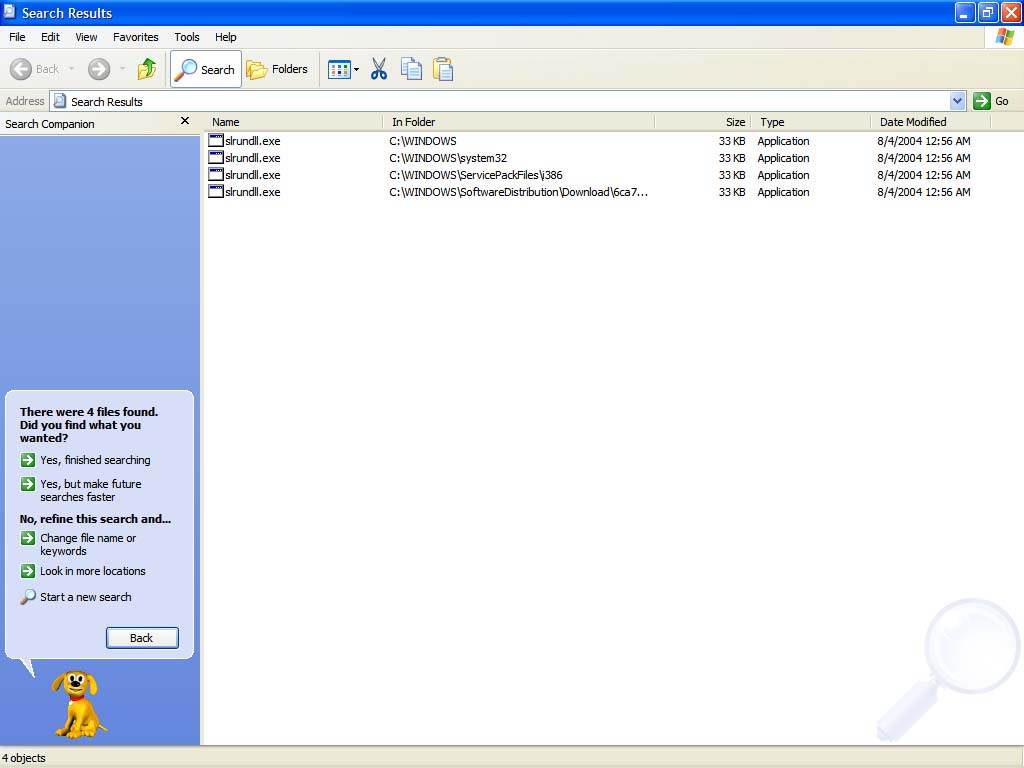The width and height of the screenshot is (1024, 768).
Task: Select slrundll.exe icon in SoftwareDistribution folder
Action: [216, 191]
